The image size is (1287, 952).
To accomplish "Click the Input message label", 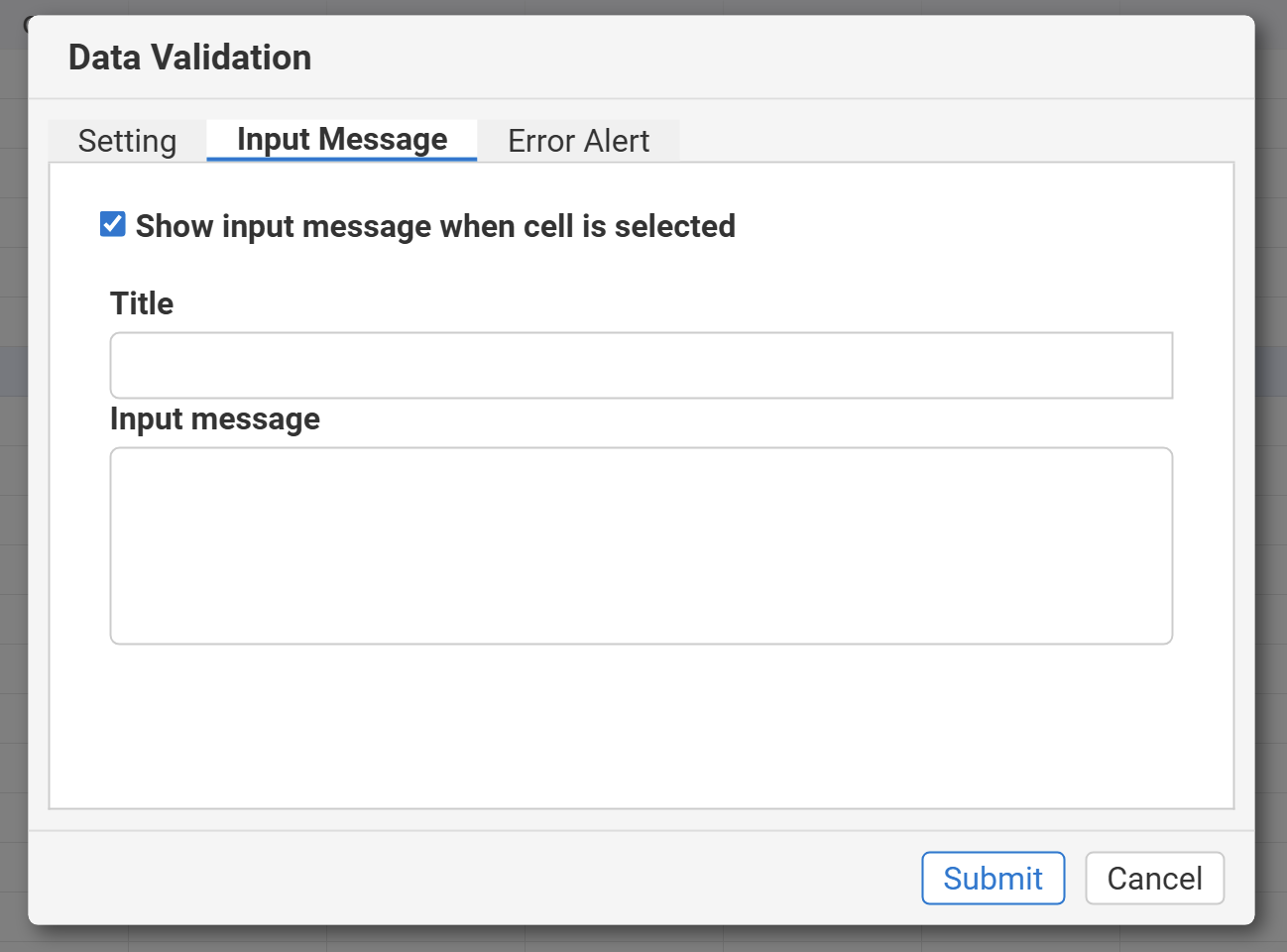I will coord(215,418).
